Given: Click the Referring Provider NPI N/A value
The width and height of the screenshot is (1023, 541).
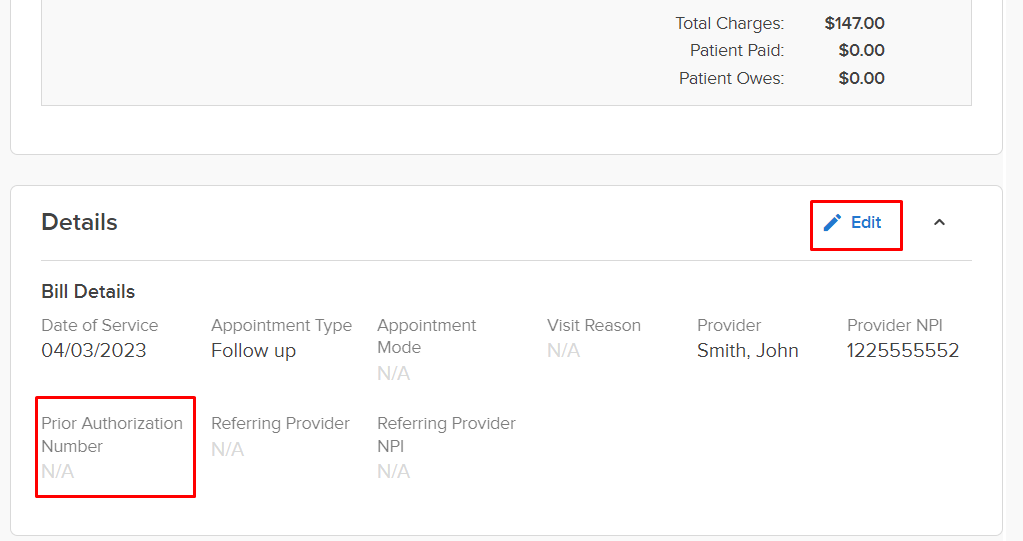Looking at the screenshot, I should click(x=393, y=471).
